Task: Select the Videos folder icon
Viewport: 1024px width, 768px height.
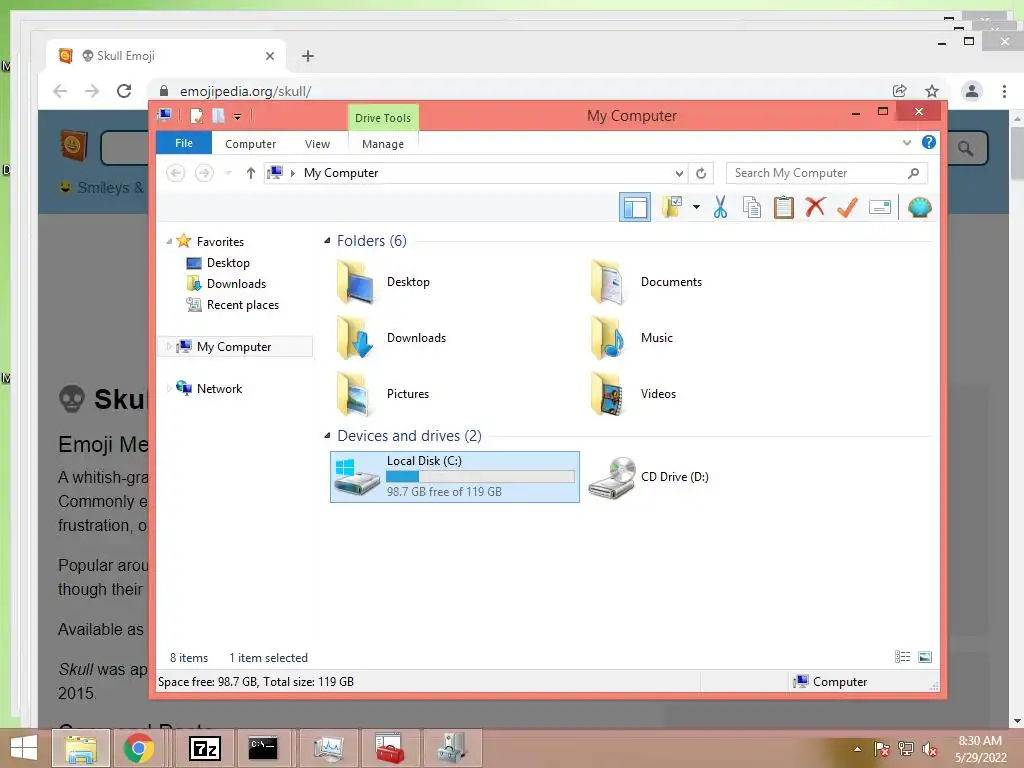Action: click(608, 394)
